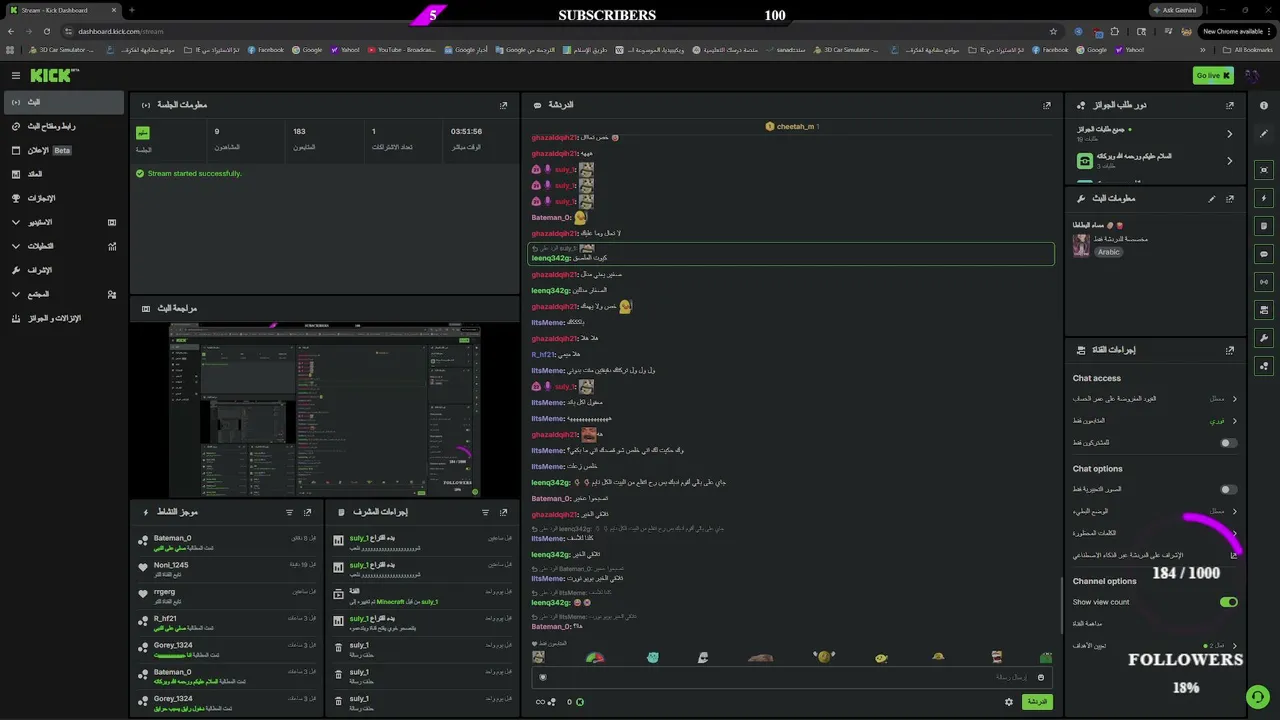Disable the Show view count switch
Image resolution: width=1280 pixels, height=720 pixels.
point(1228,602)
